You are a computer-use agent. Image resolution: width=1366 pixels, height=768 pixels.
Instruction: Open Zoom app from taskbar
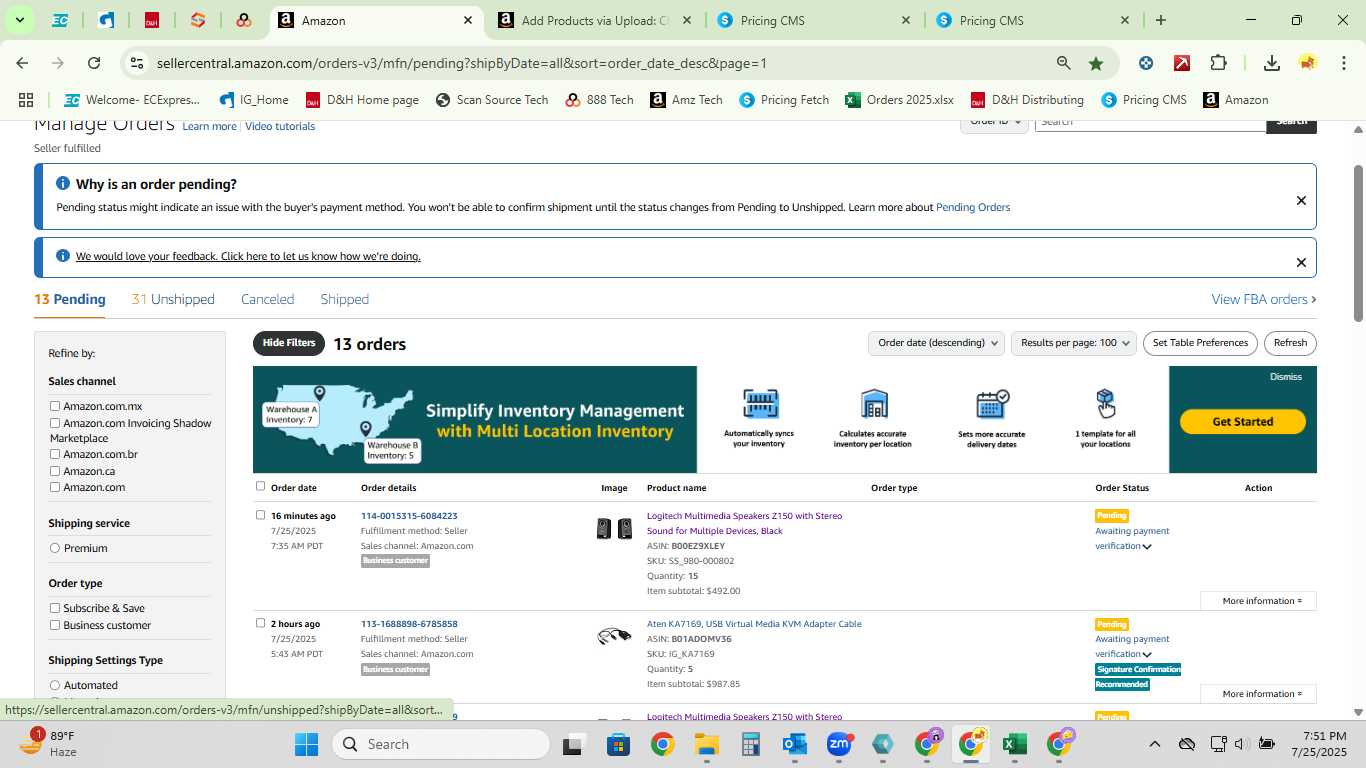(x=839, y=744)
